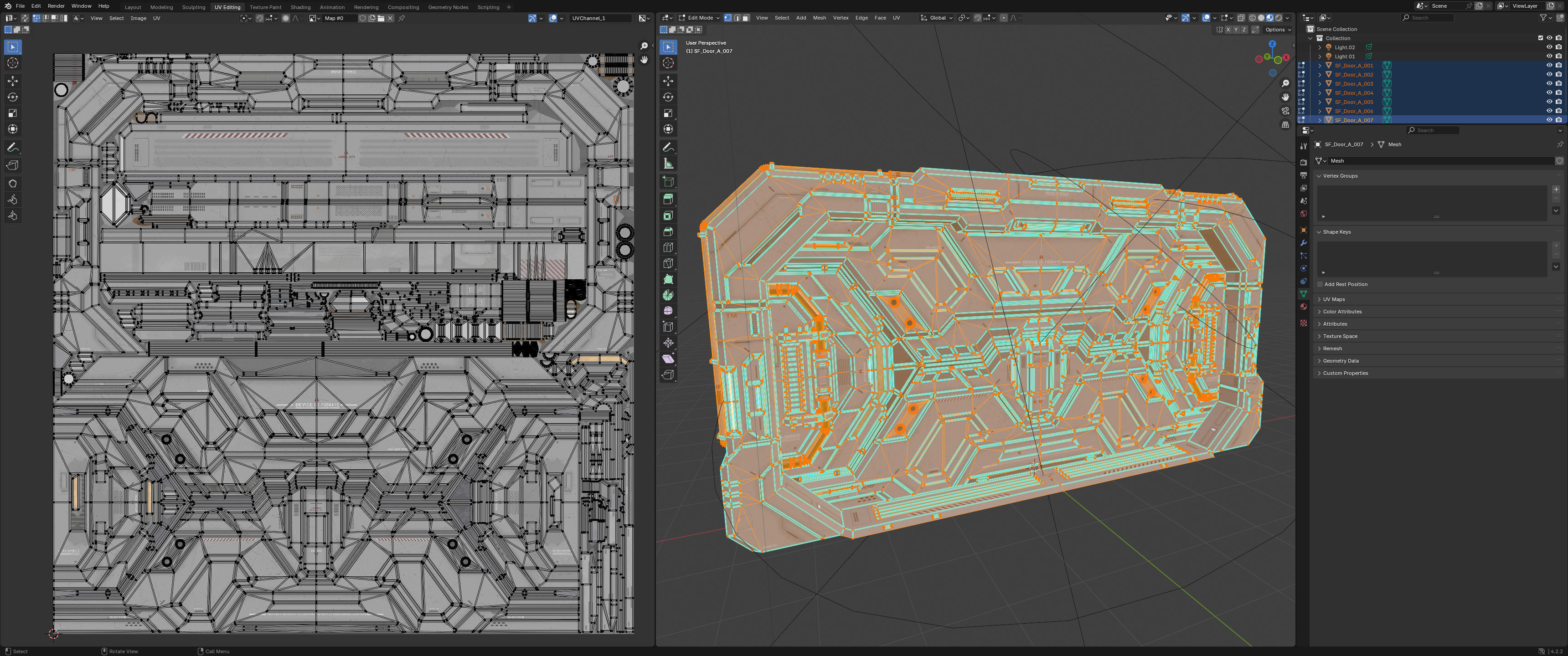Click the new collection button in outliner
The height and width of the screenshot is (656, 1568).
click(1560, 18)
